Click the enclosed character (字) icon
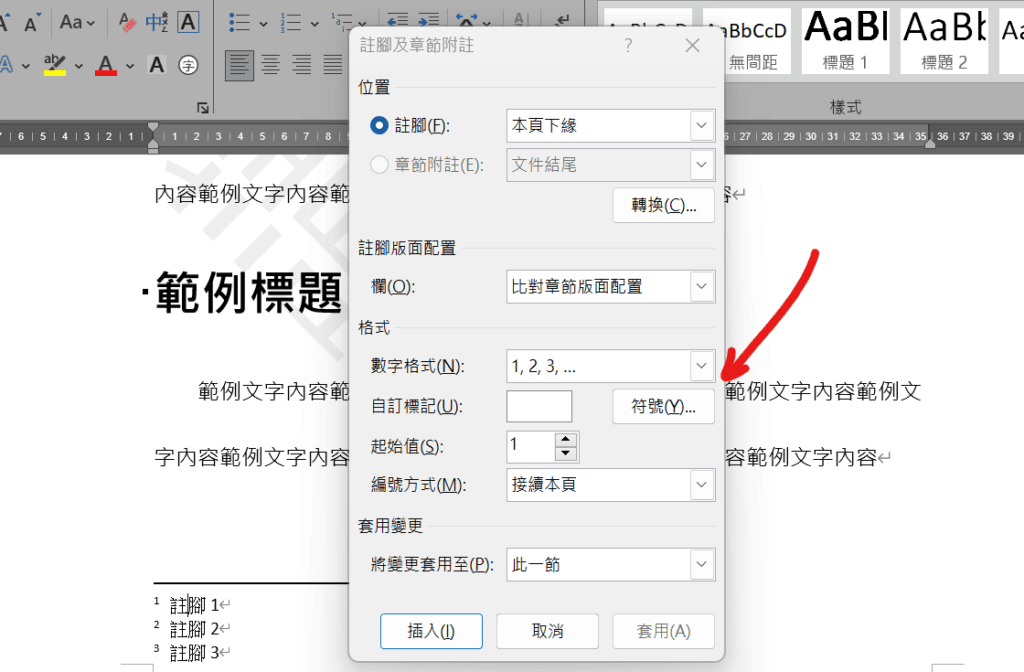Image resolution: width=1024 pixels, height=672 pixels. 188,65
